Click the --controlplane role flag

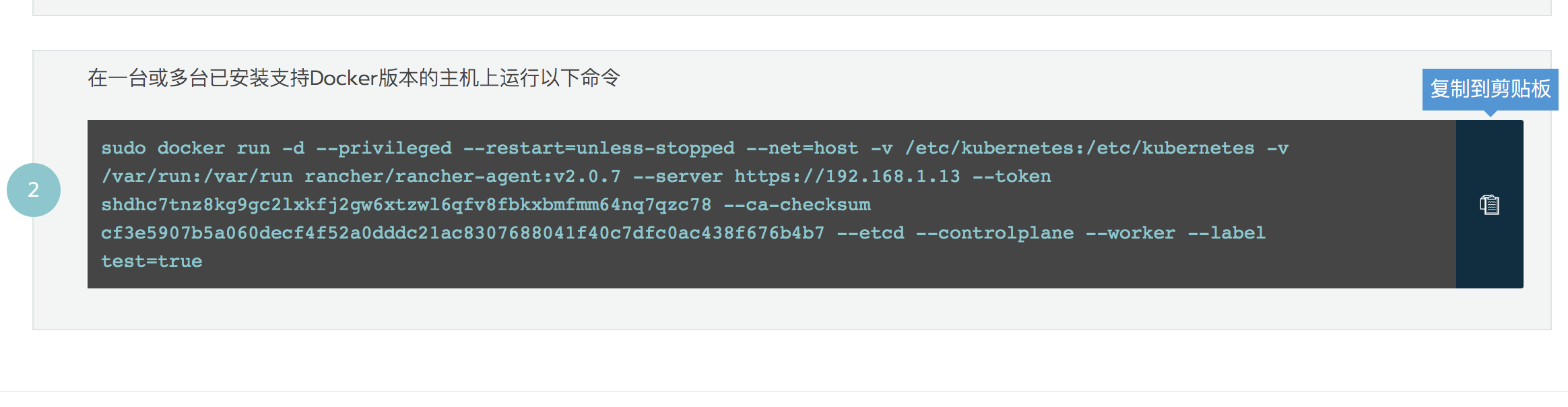coord(995,233)
